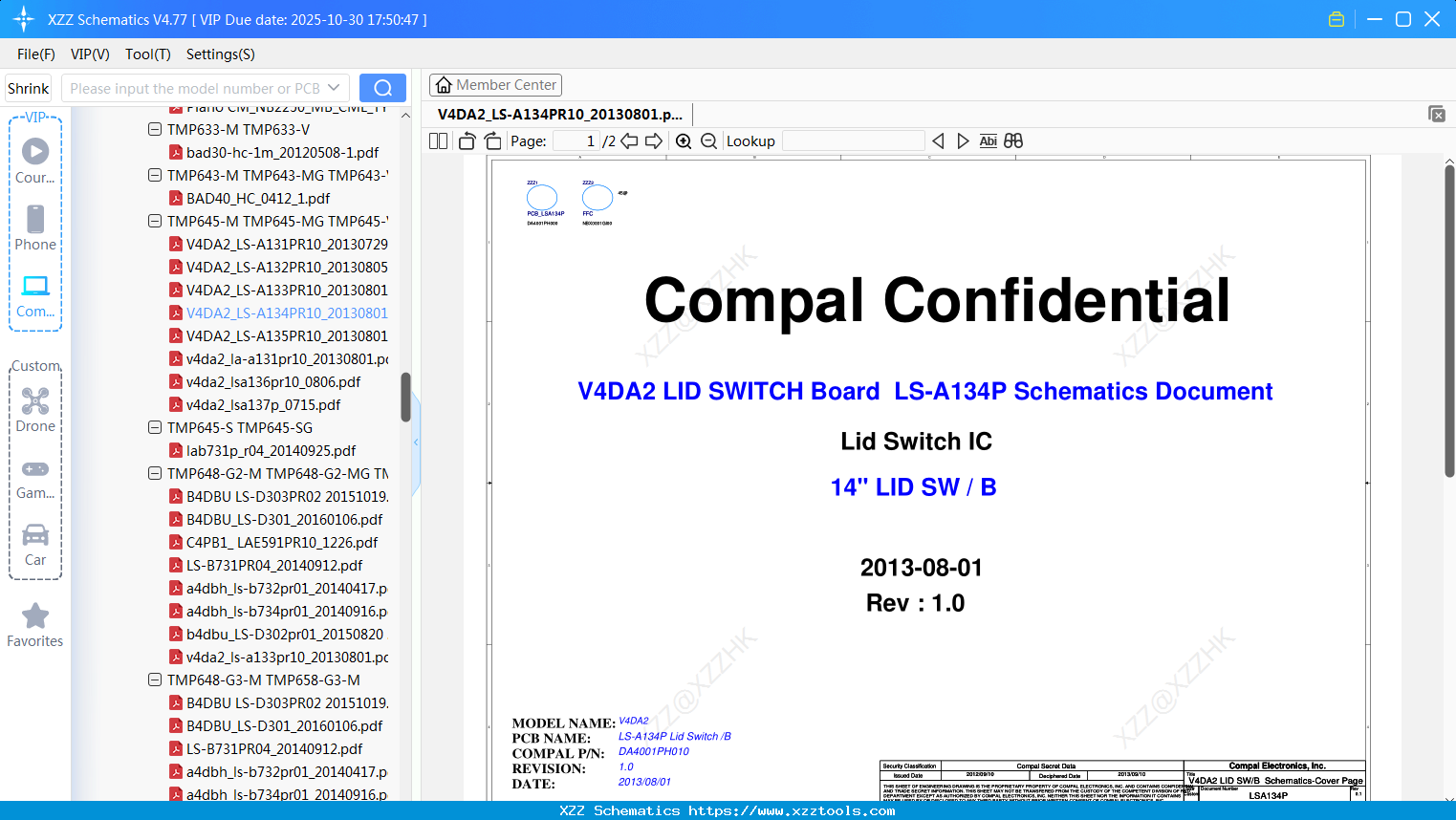Zoom out of the schematic
The image size is (1456, 820).
(708, 141)
